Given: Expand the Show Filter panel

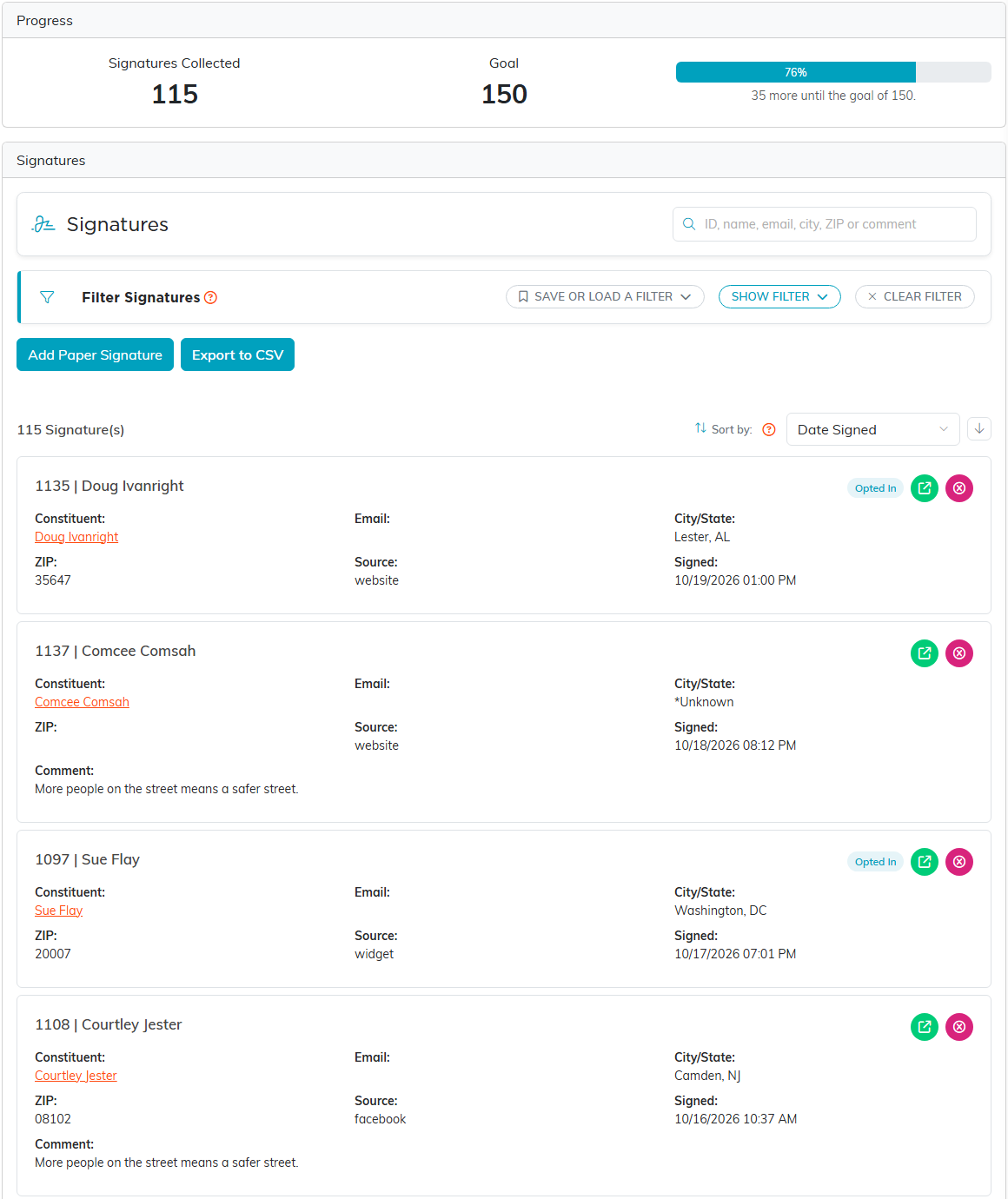Looking at the screenshot, I should [779, 296].
